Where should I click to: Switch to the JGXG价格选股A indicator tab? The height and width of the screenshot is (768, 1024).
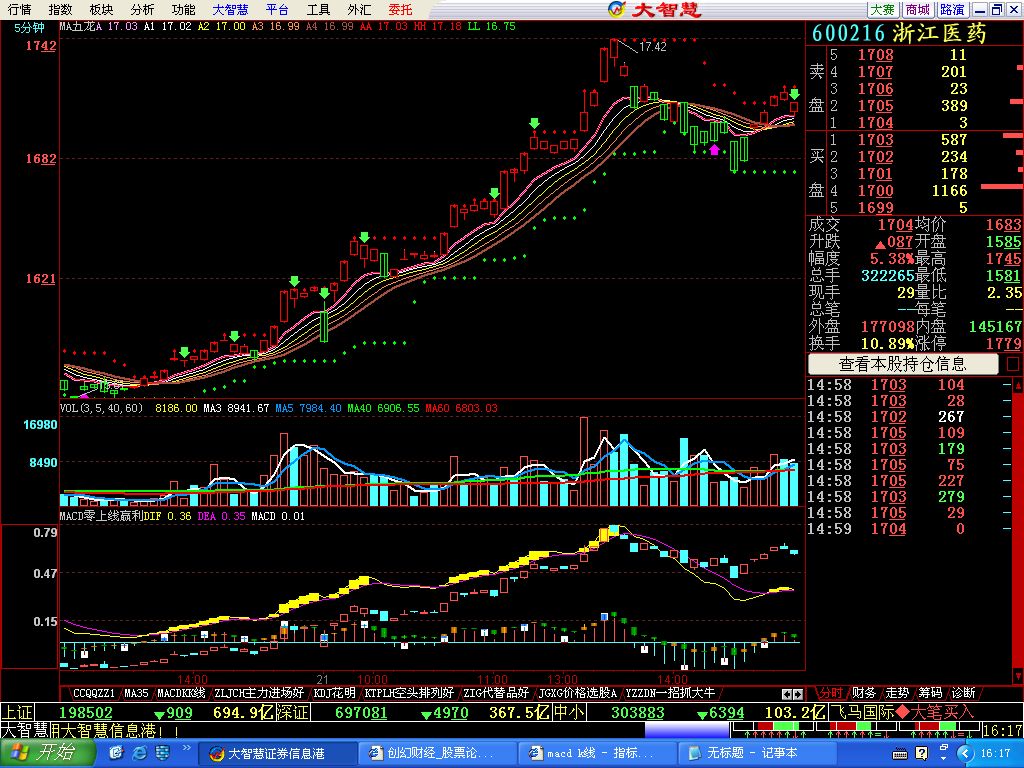577,693
